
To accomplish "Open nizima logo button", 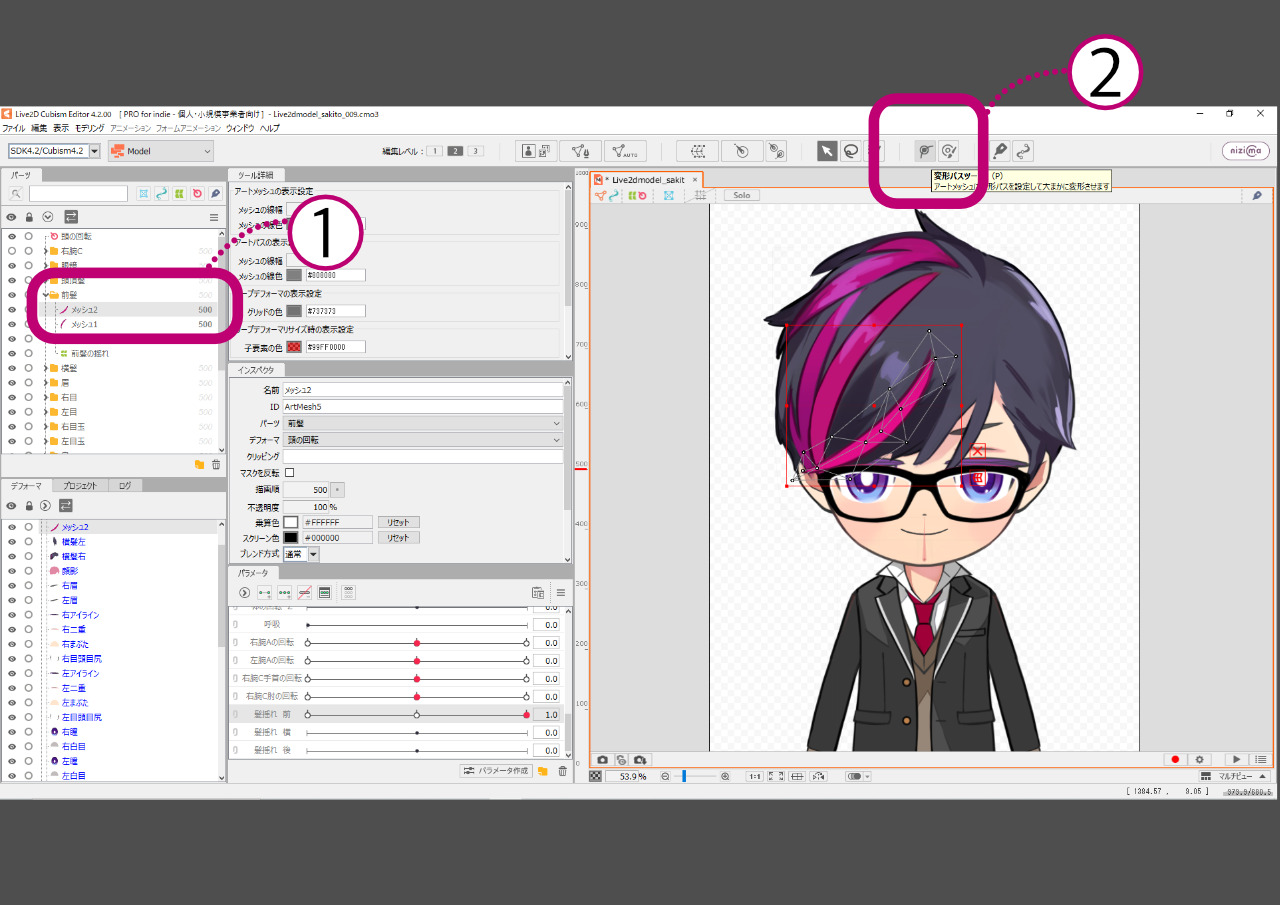I will point(1246,151).
